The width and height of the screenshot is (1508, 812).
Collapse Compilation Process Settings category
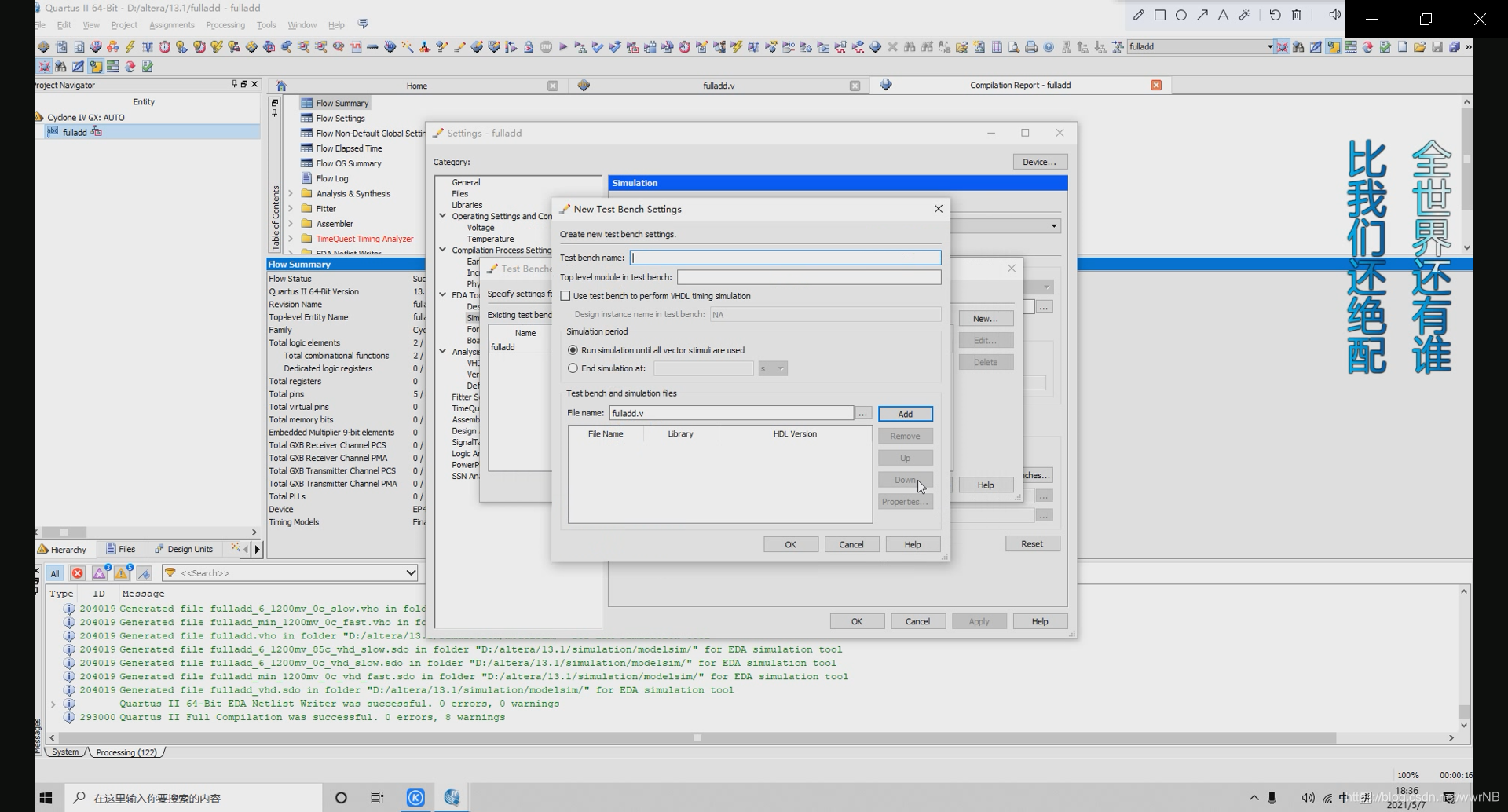coord(443,250)
